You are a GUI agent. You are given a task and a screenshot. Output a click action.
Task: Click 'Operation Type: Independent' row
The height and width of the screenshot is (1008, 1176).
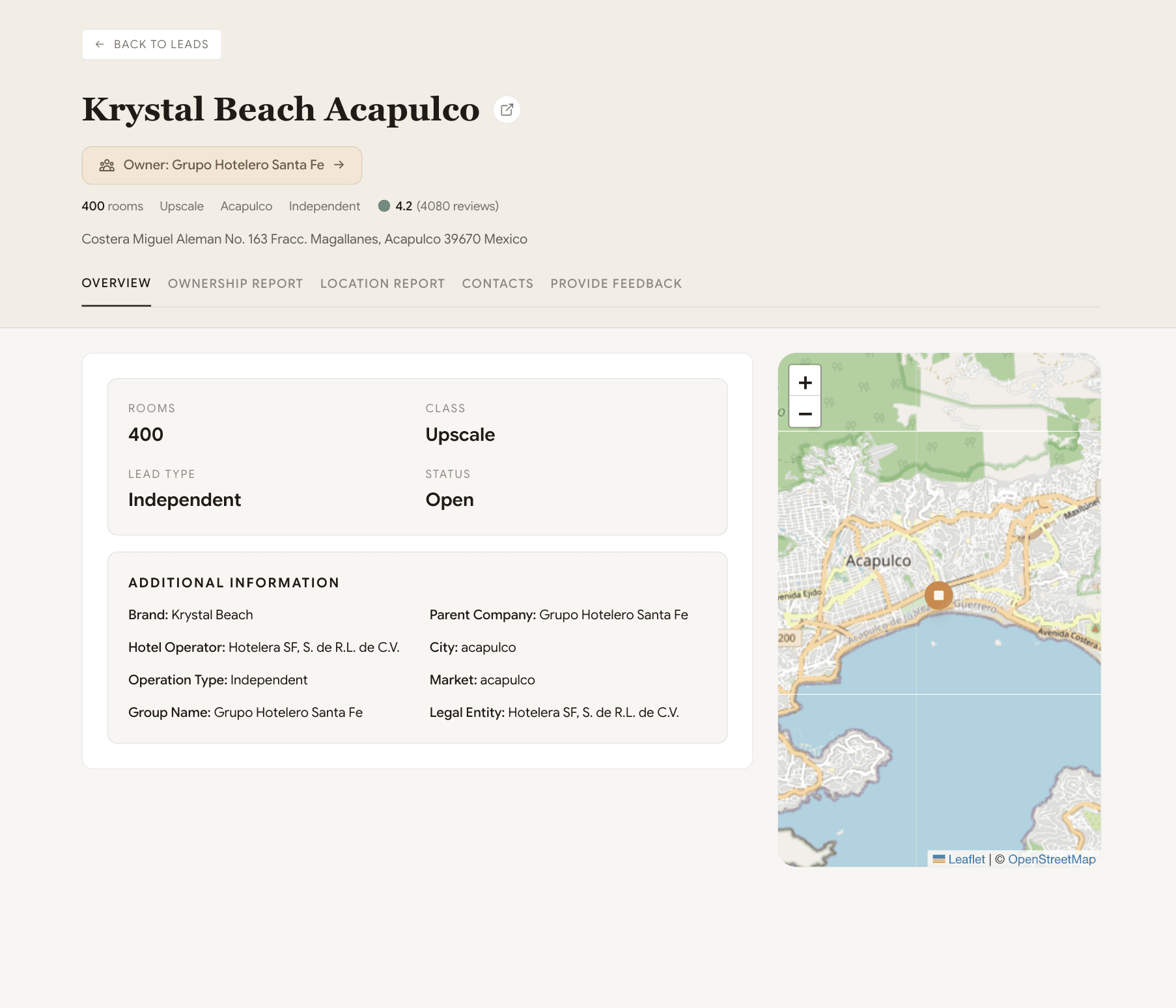217,680
